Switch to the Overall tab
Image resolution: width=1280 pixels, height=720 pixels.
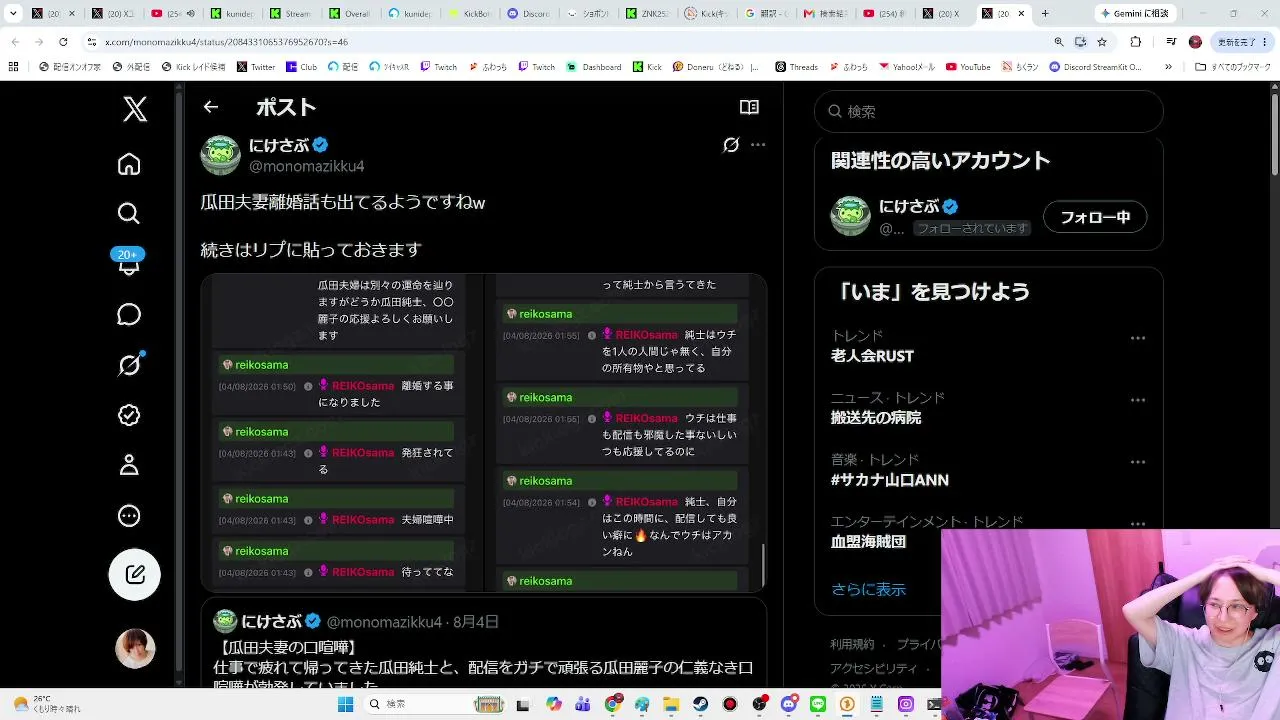(x=351, y=14)
